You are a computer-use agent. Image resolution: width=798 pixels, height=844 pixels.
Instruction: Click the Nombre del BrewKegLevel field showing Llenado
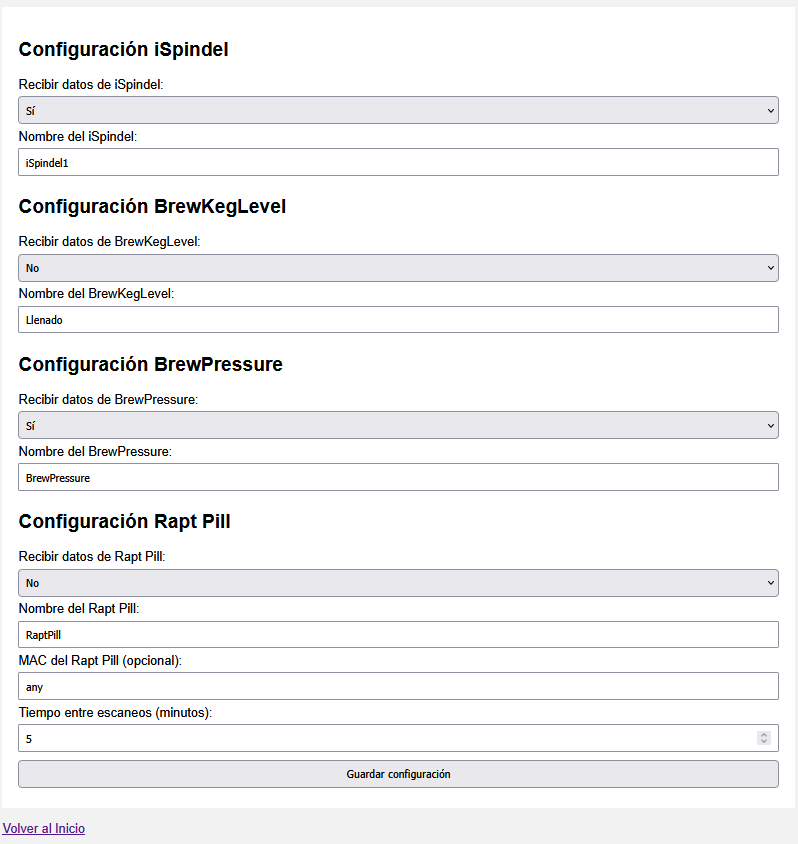[x=398, y=320]
